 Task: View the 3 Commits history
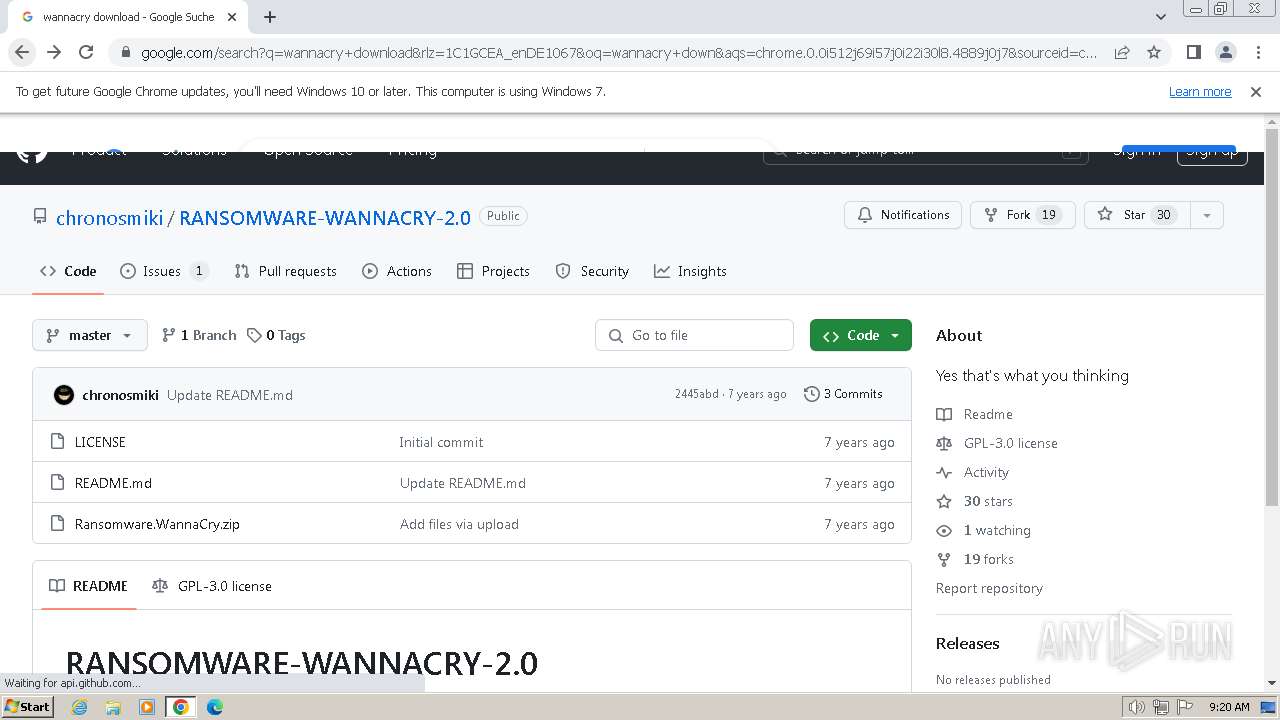point(843,394)
